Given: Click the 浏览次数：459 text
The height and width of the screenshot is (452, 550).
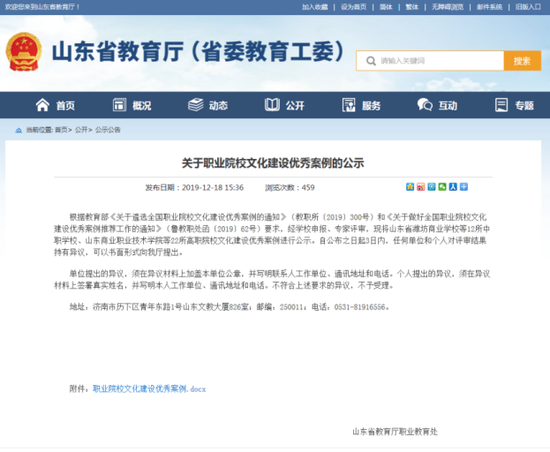Looking at the screenshot, I should [290, 188].
